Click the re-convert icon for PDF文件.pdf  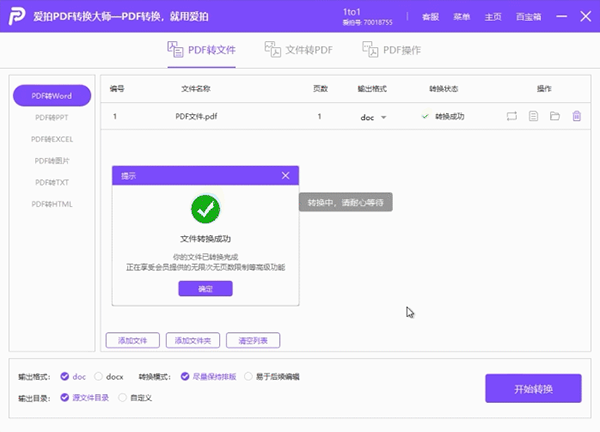512,116
